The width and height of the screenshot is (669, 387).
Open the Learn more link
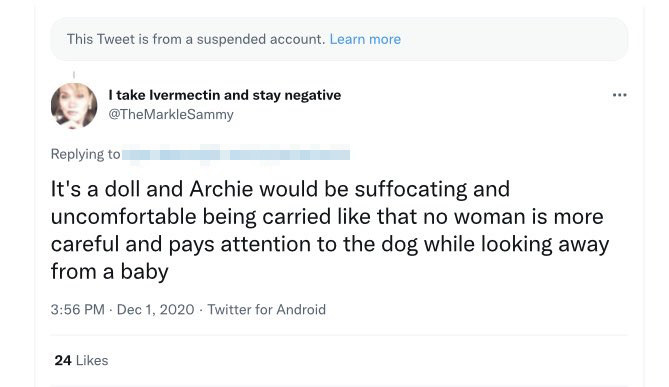(365, 39)
